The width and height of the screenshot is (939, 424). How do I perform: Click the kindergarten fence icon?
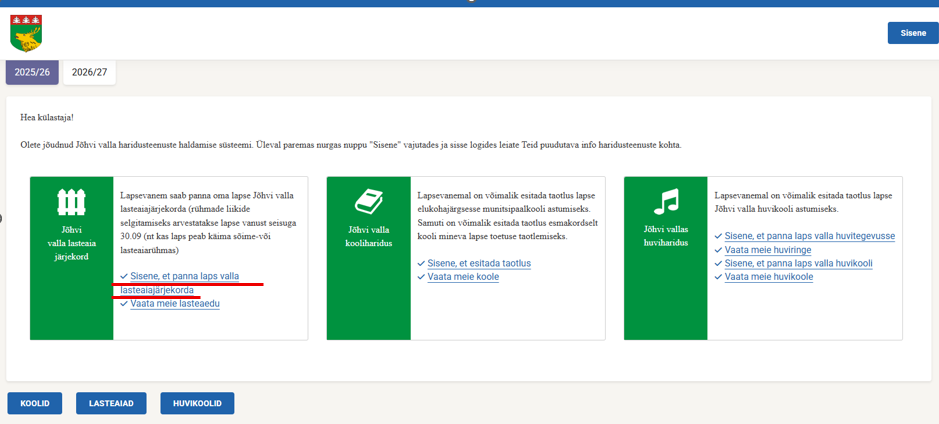[71, 203]
